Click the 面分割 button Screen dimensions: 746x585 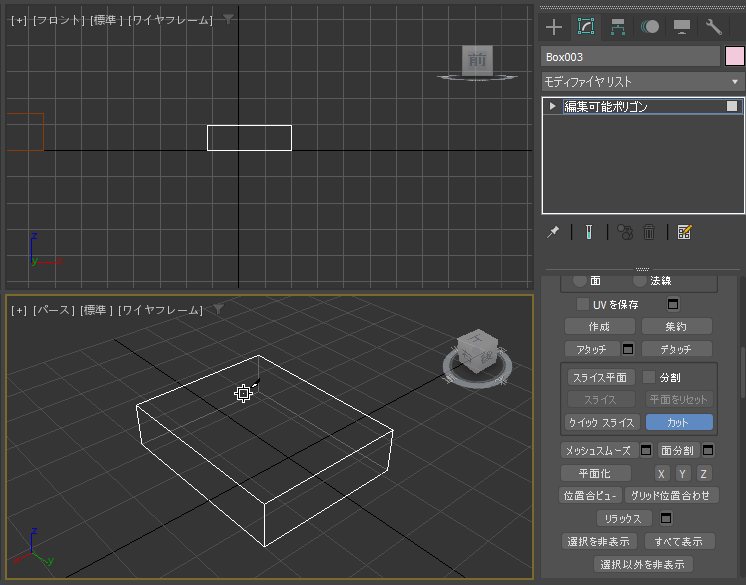pos(678,450)
